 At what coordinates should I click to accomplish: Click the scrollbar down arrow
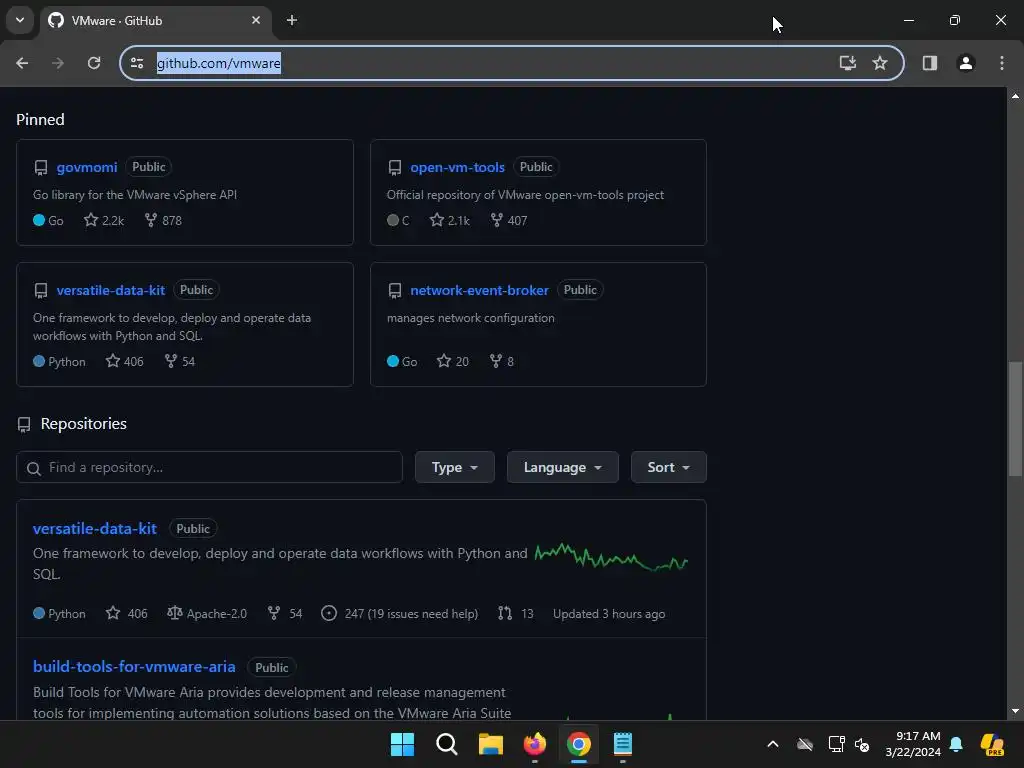[x=1015, y=711]
